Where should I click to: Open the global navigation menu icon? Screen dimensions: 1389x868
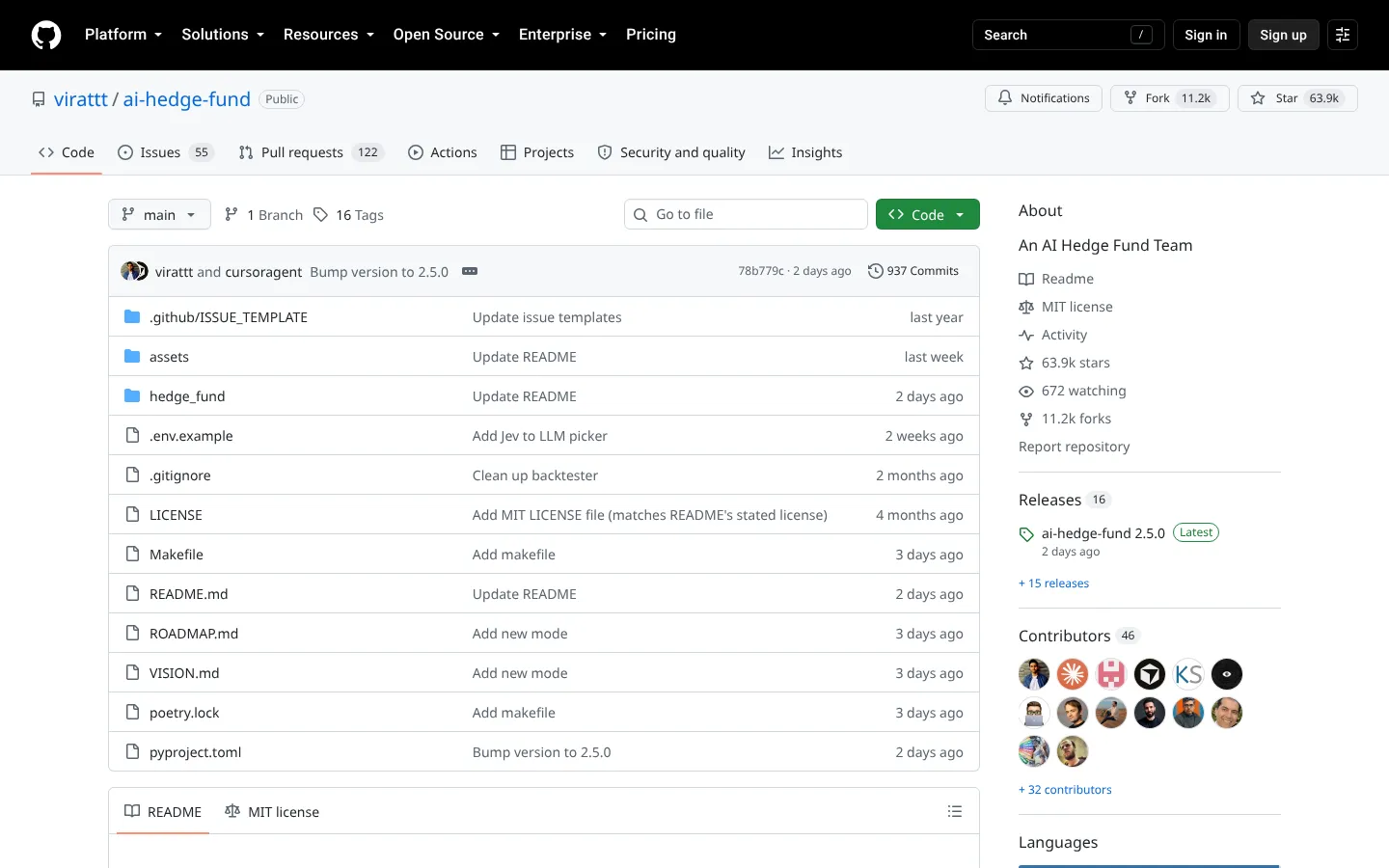click(x=1343, y=35)
